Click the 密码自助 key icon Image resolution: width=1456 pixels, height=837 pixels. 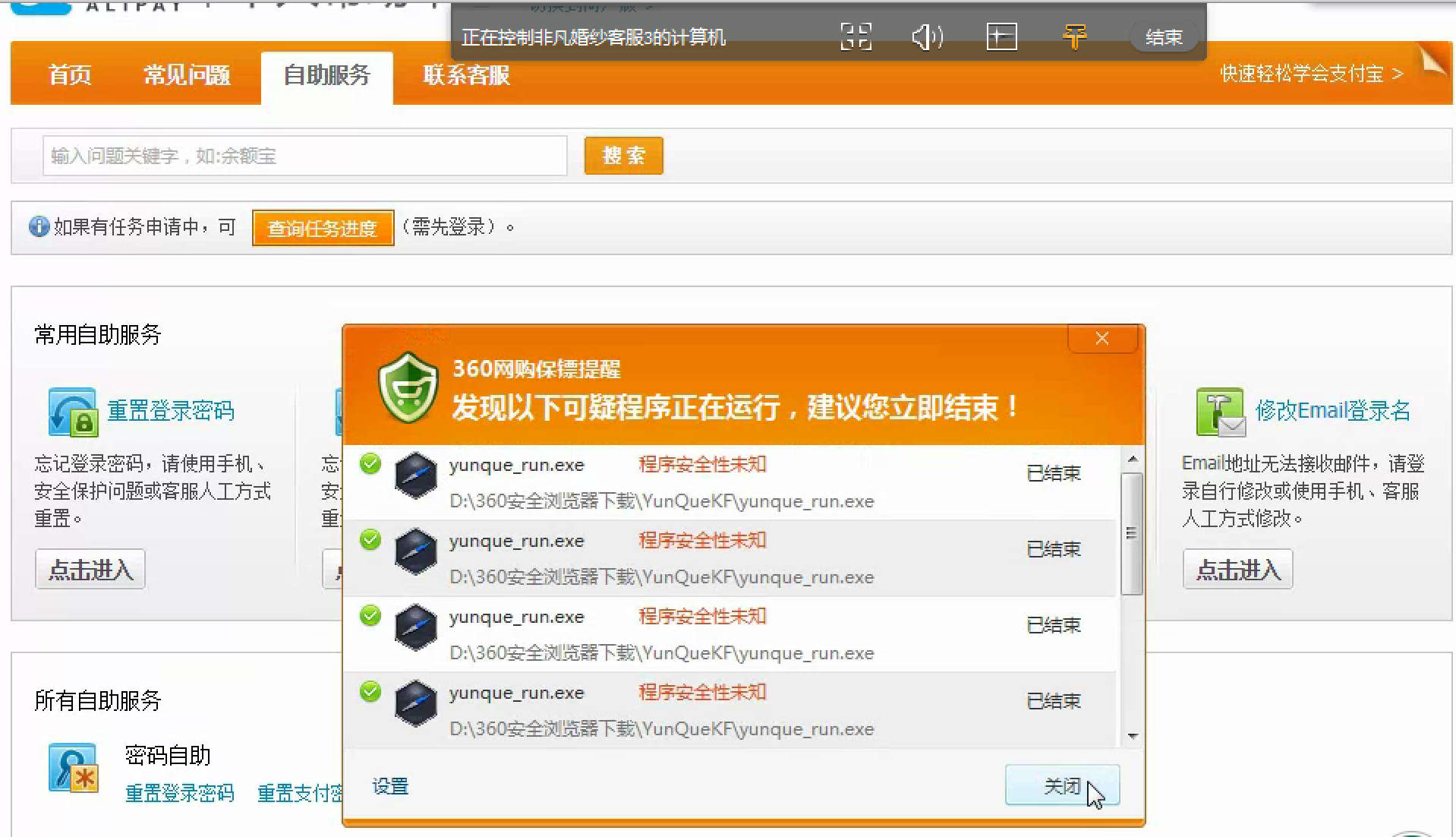73,768
